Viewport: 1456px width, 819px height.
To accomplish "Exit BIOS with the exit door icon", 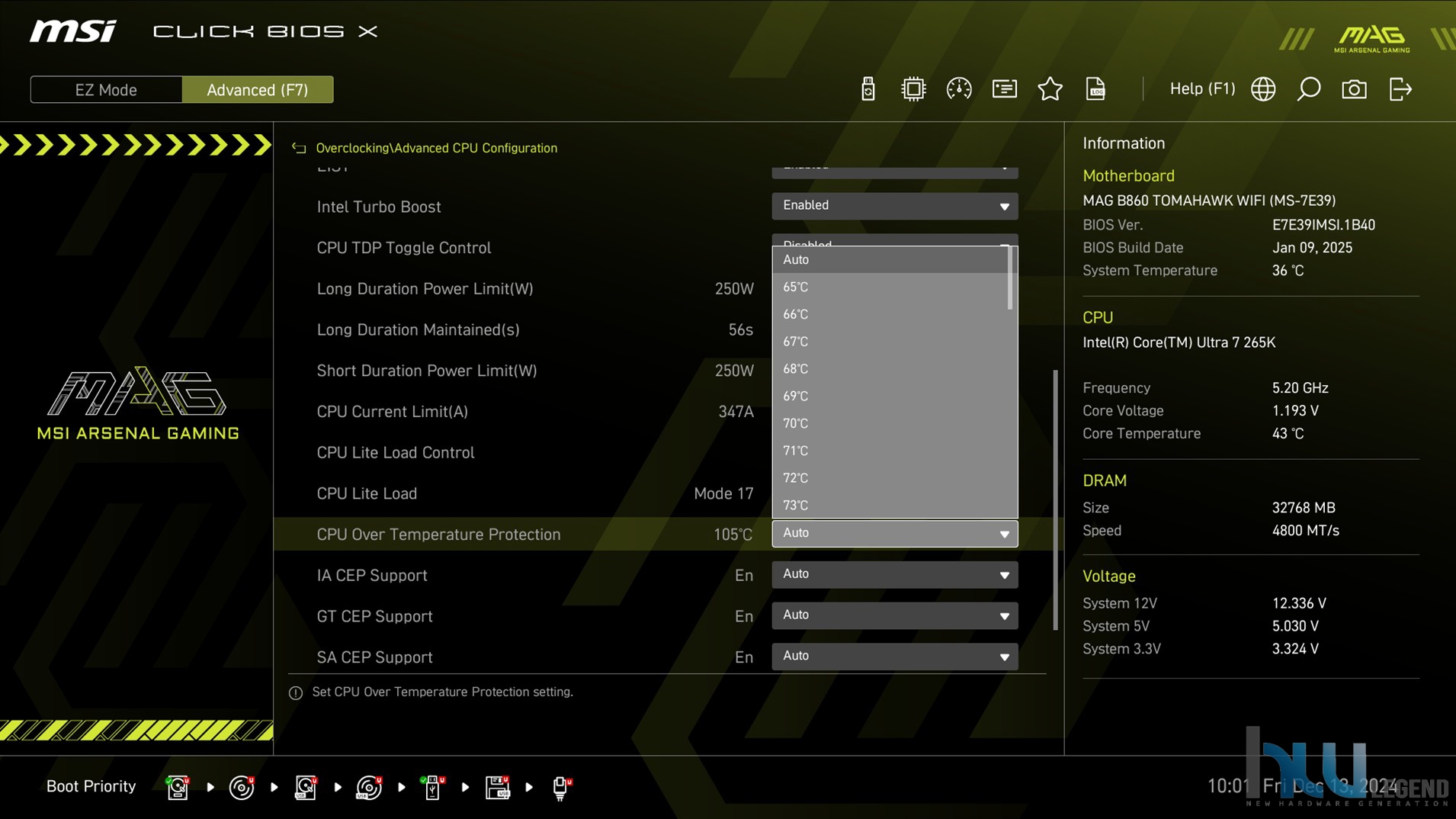I will (x=1400, y=89).
